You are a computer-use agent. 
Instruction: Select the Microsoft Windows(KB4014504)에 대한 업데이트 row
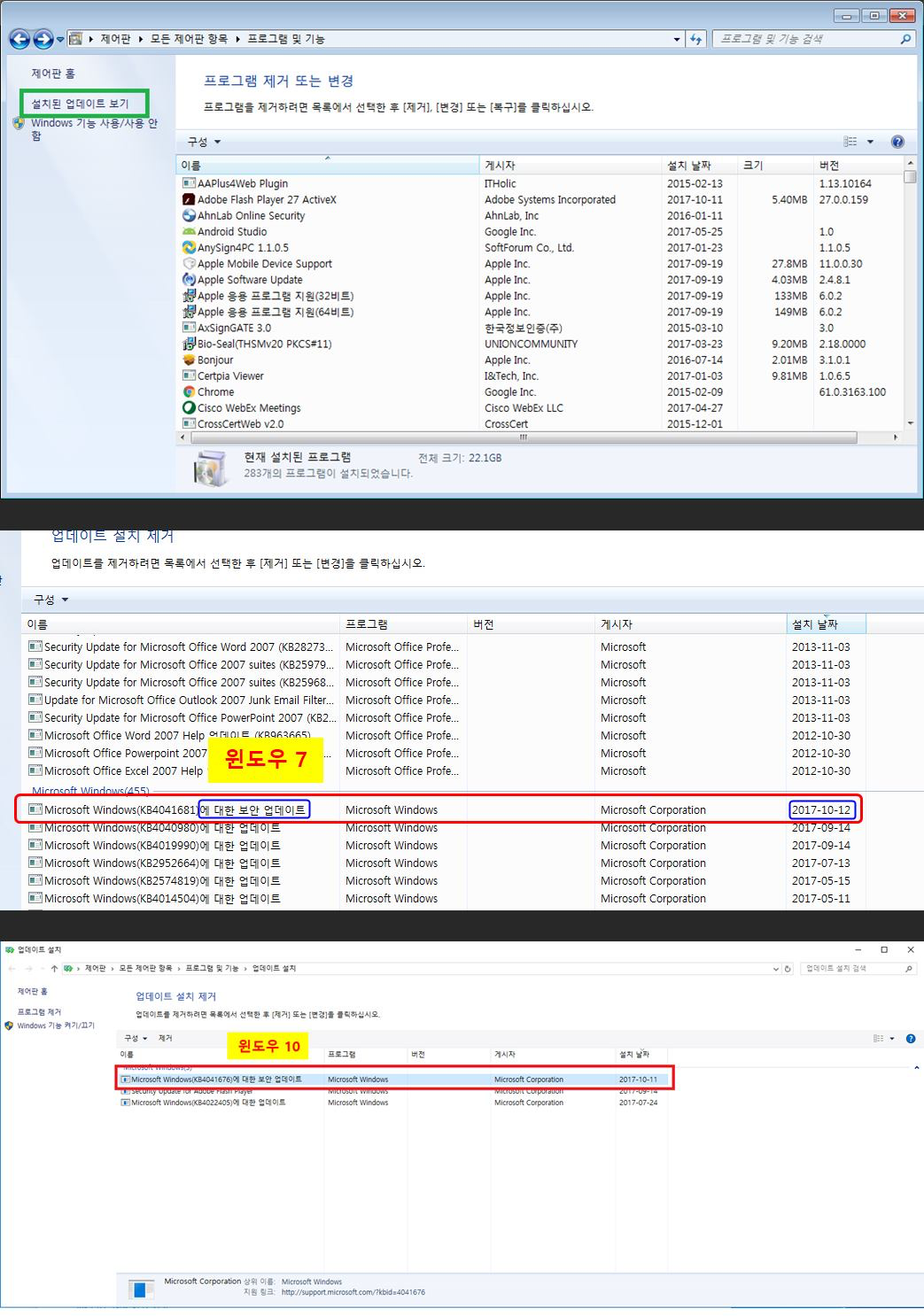(x=446, y=898)
